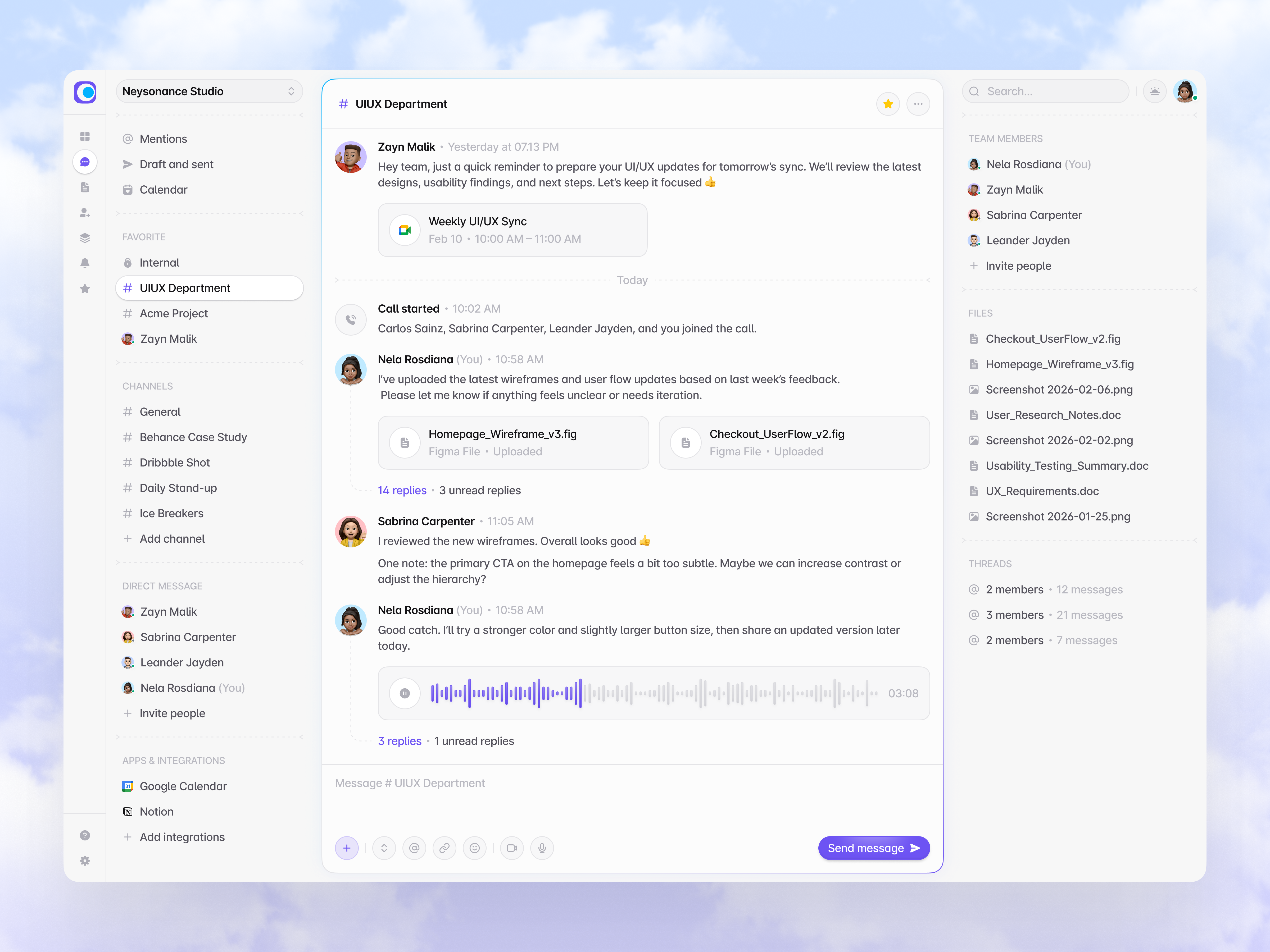Viewport: 1270px width, 952px height.
Task: Select the chat messages icon in left rail
Action: (x=85, y=162)
